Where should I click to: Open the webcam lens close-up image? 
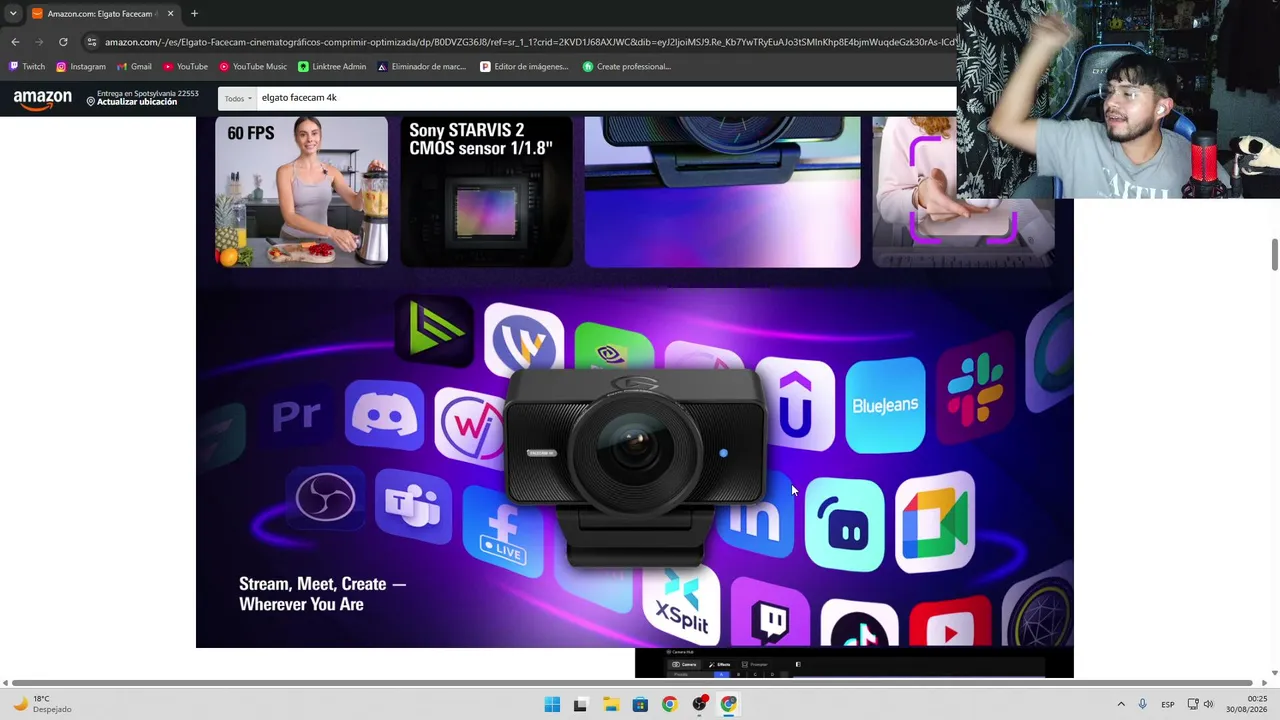tap(722, 192)
